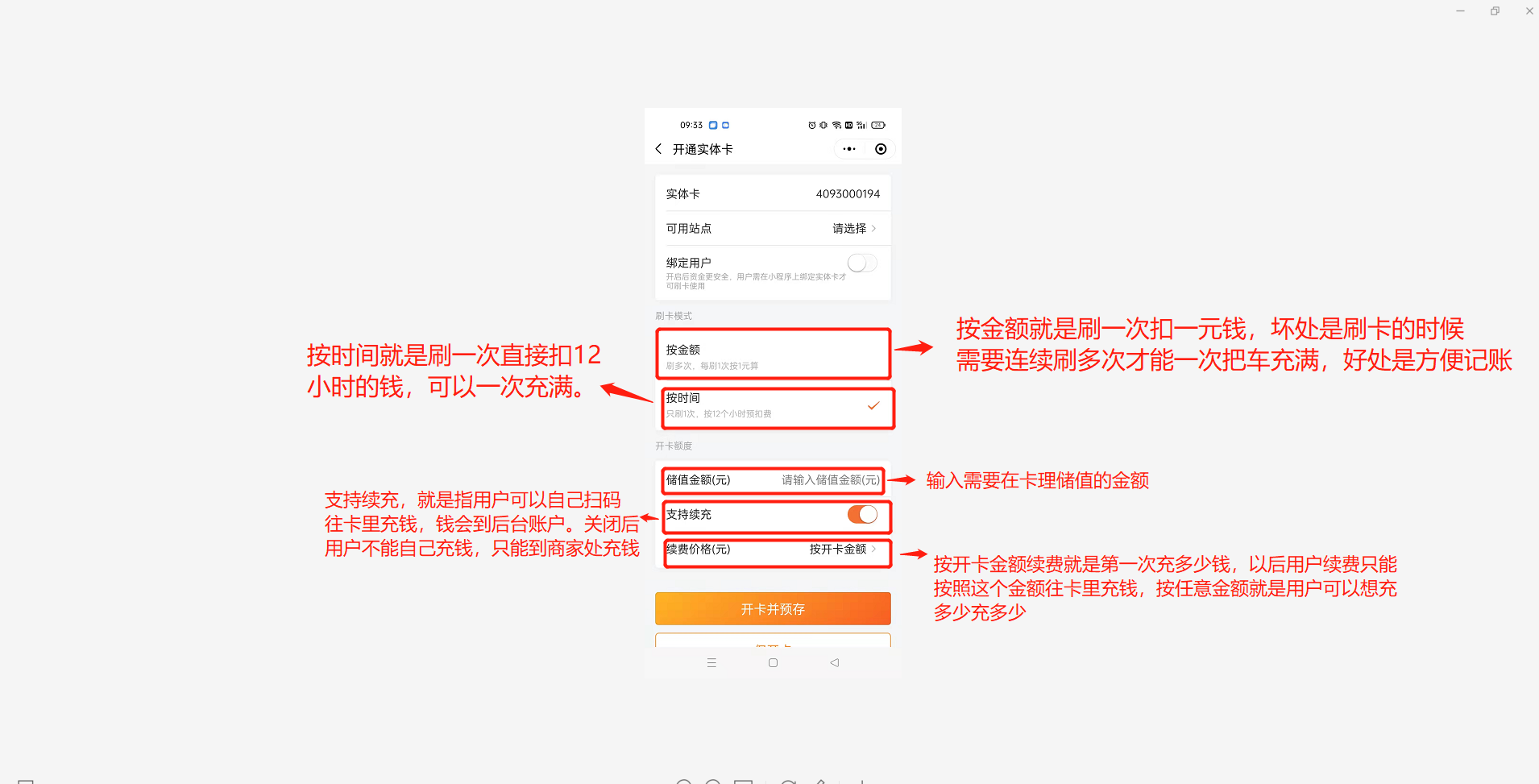
Task: Restore down the viewer window
Action: click(1495, 11)
